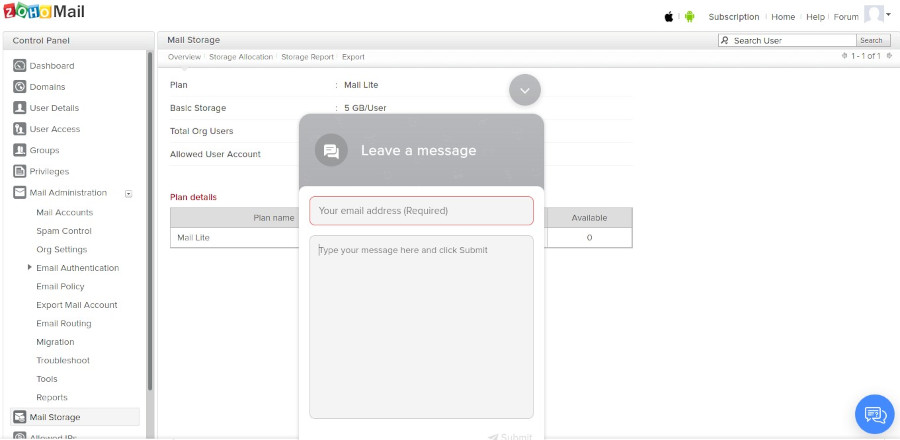Click the Dashboard sidebar icon

click(20, 65)
